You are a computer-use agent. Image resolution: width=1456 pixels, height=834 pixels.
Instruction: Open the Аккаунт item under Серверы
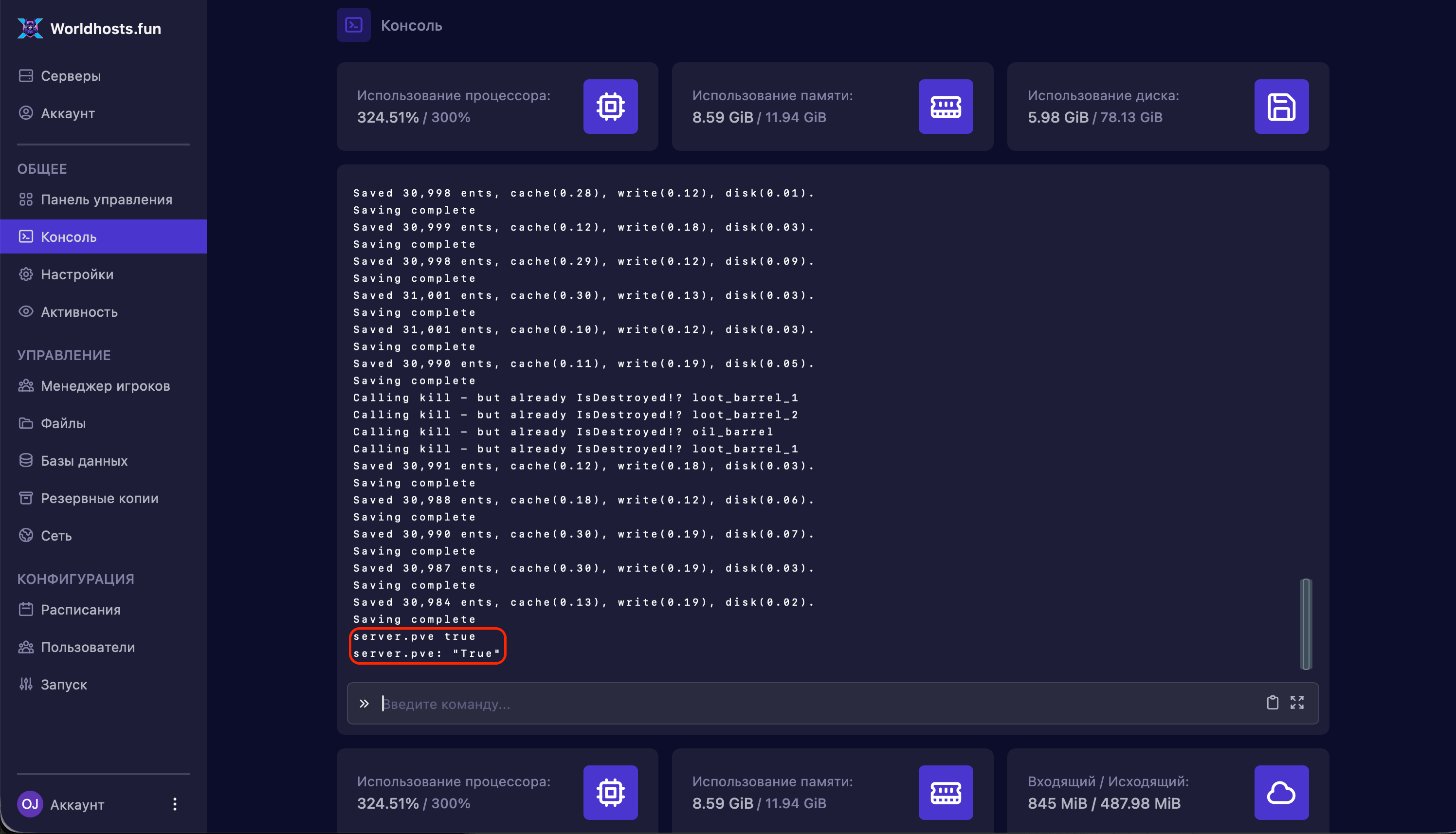103,113
